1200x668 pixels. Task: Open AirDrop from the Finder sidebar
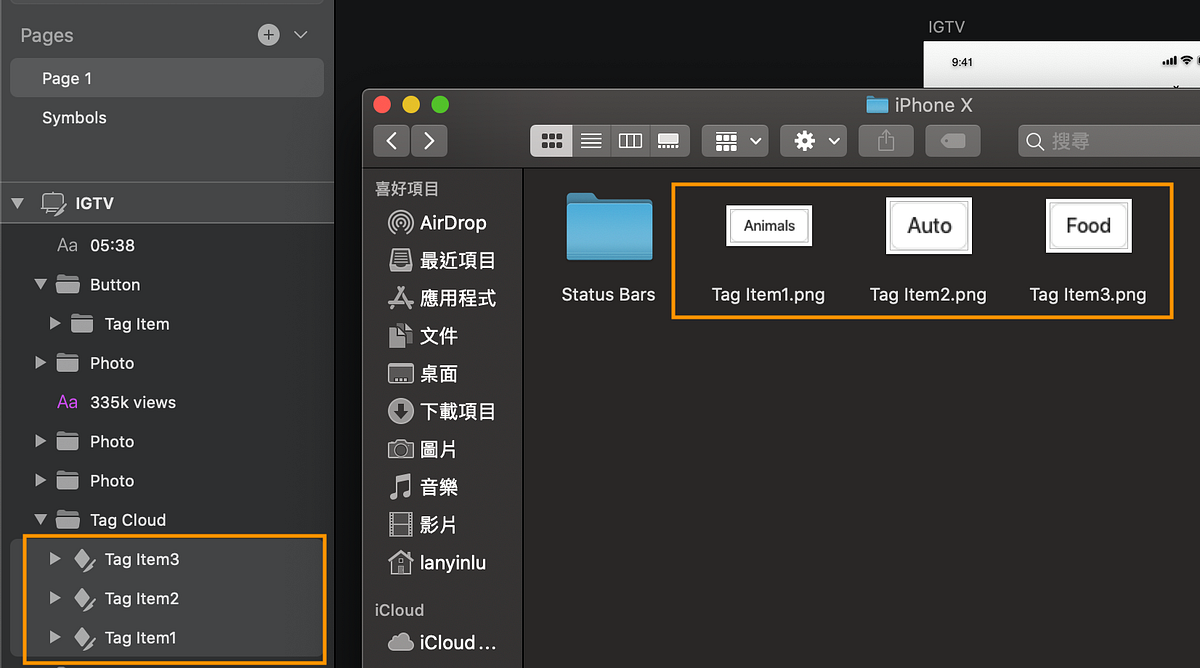441,222
